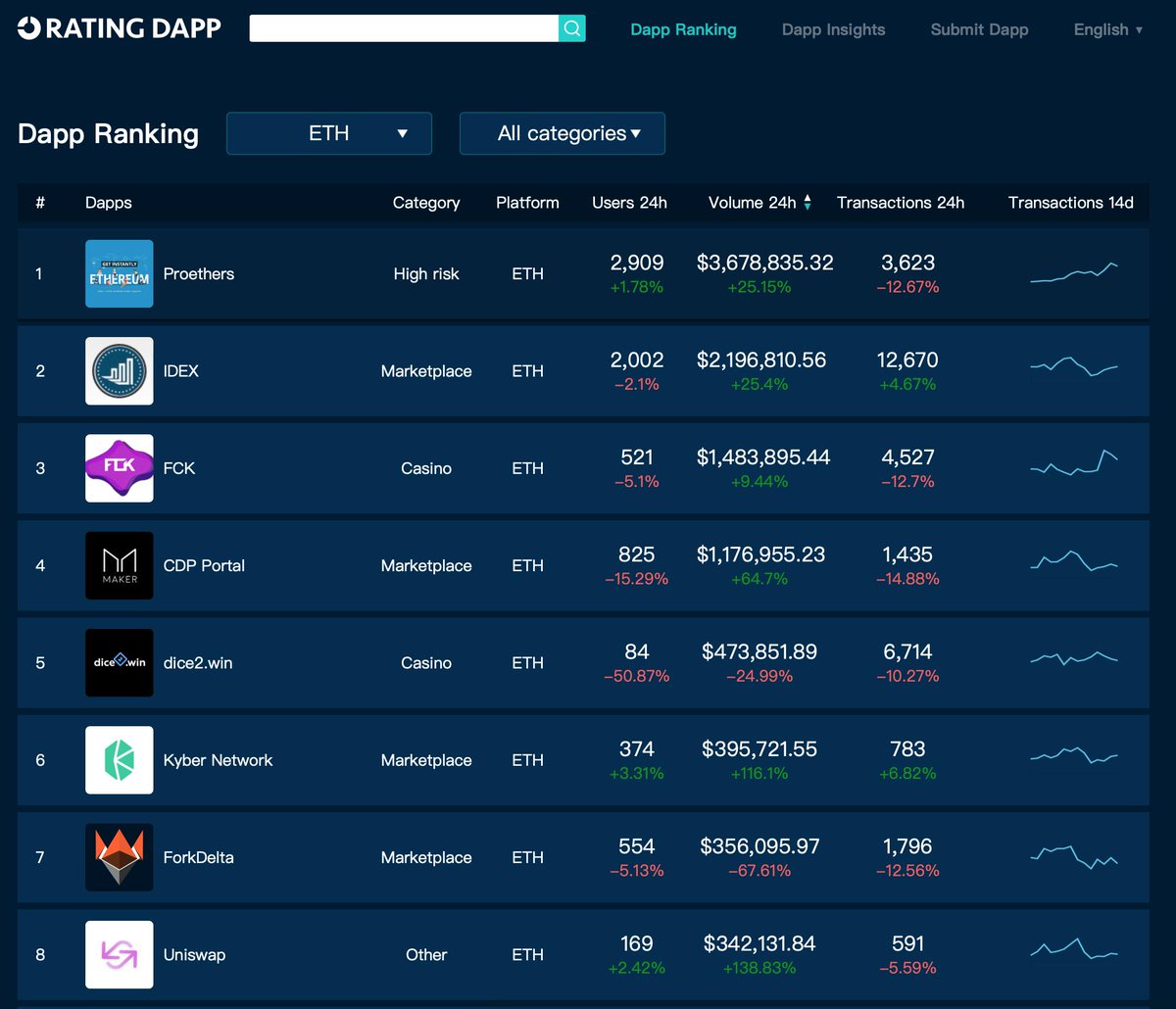Open the ForkDelta name link
Viewport: 1176px width, 1009px height.
click(x=199, y=857)
